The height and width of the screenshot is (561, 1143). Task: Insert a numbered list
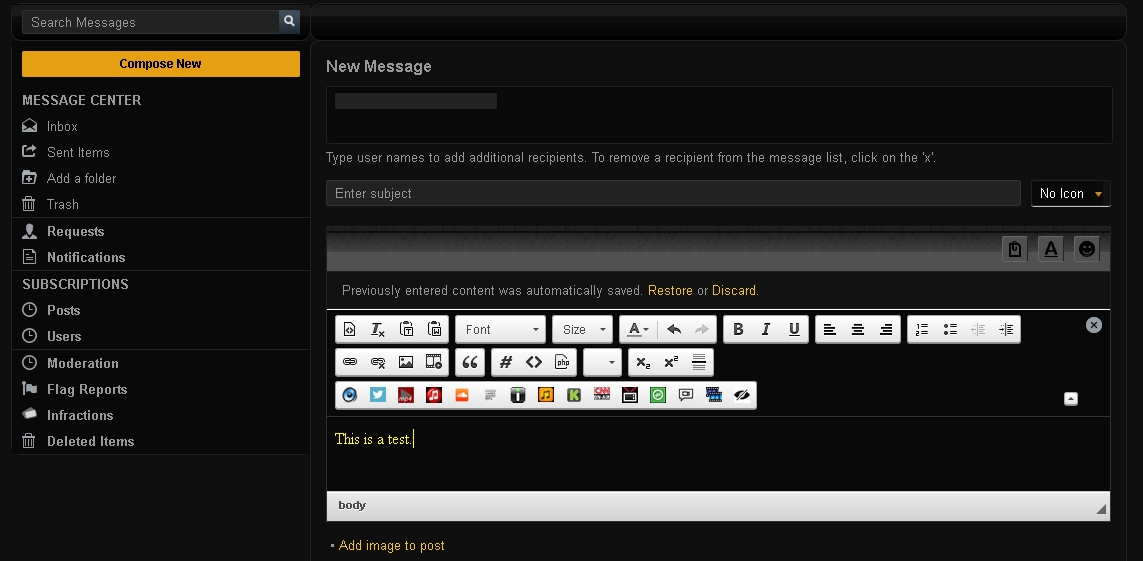pos(921,329)
